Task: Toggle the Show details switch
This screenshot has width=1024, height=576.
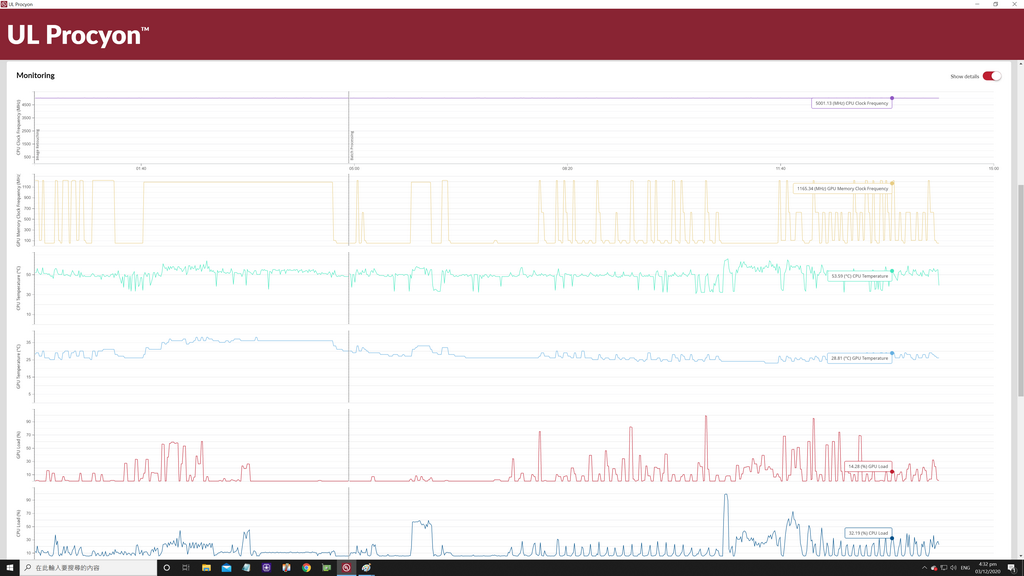Action: (x=991, y=76)
